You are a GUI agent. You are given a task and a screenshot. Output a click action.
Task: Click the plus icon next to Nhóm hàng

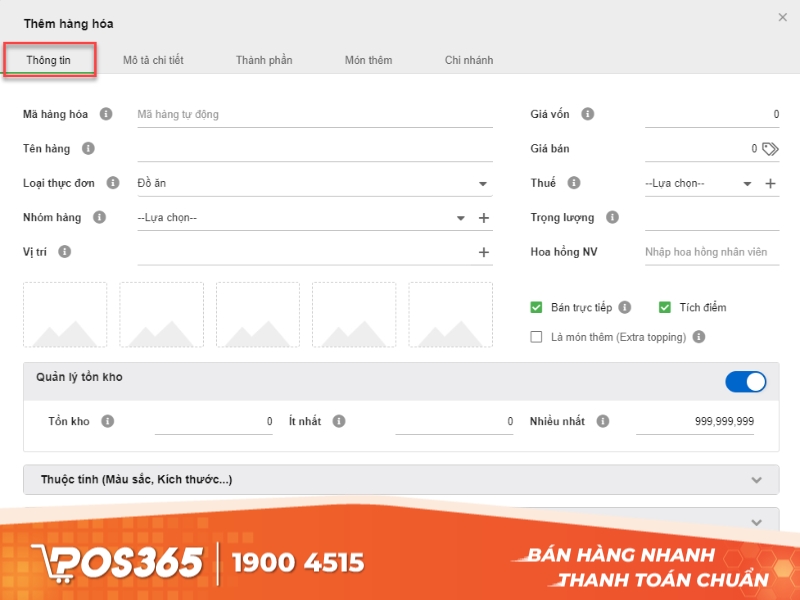pos(483,217)
